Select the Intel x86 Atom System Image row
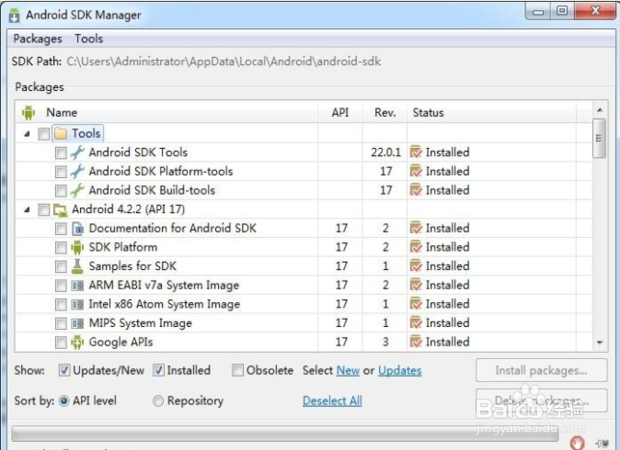 304,304
